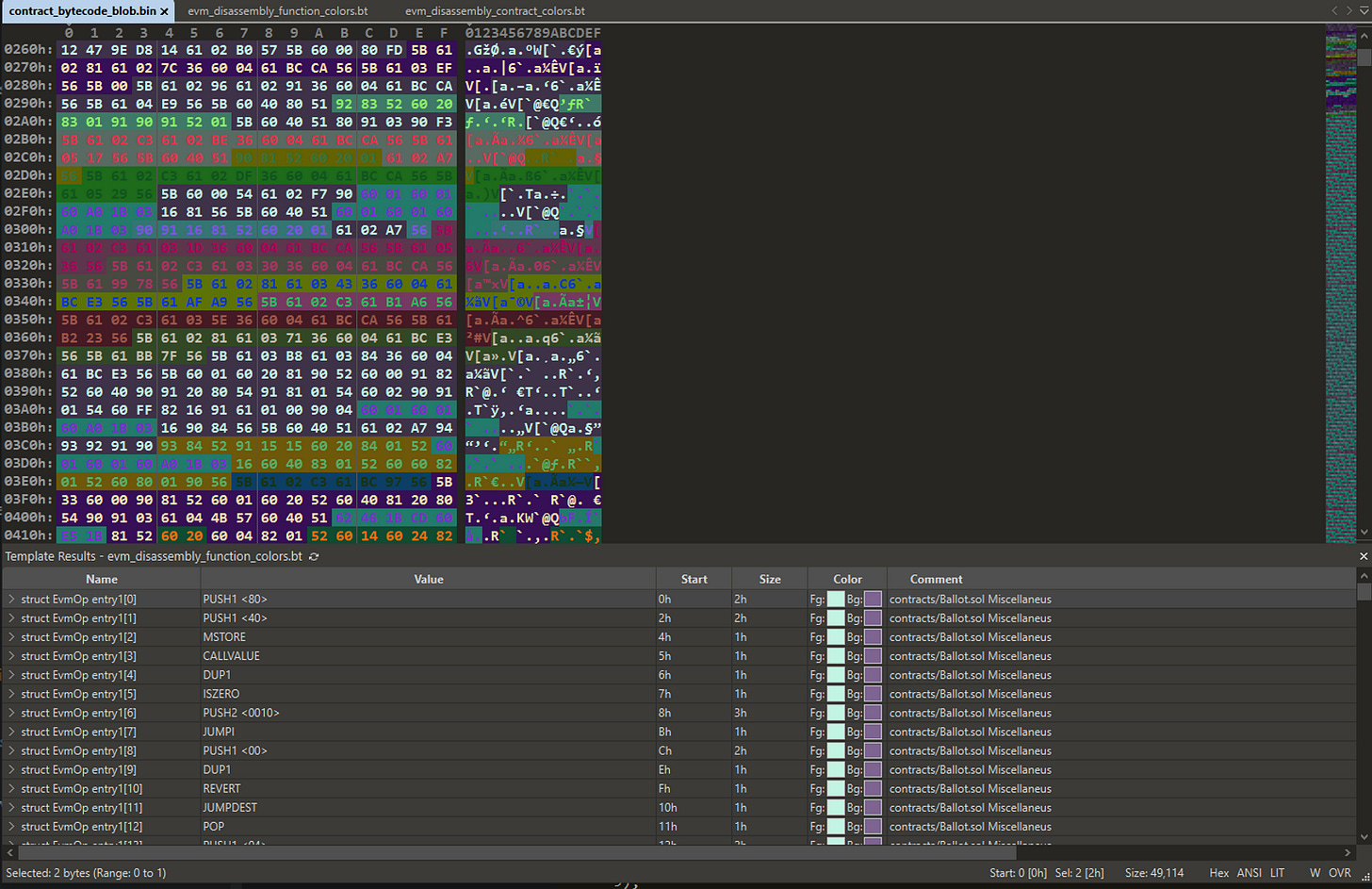Select struct EvmOp entry1[11] row name

pyautogui.click(x=82, y=807)
